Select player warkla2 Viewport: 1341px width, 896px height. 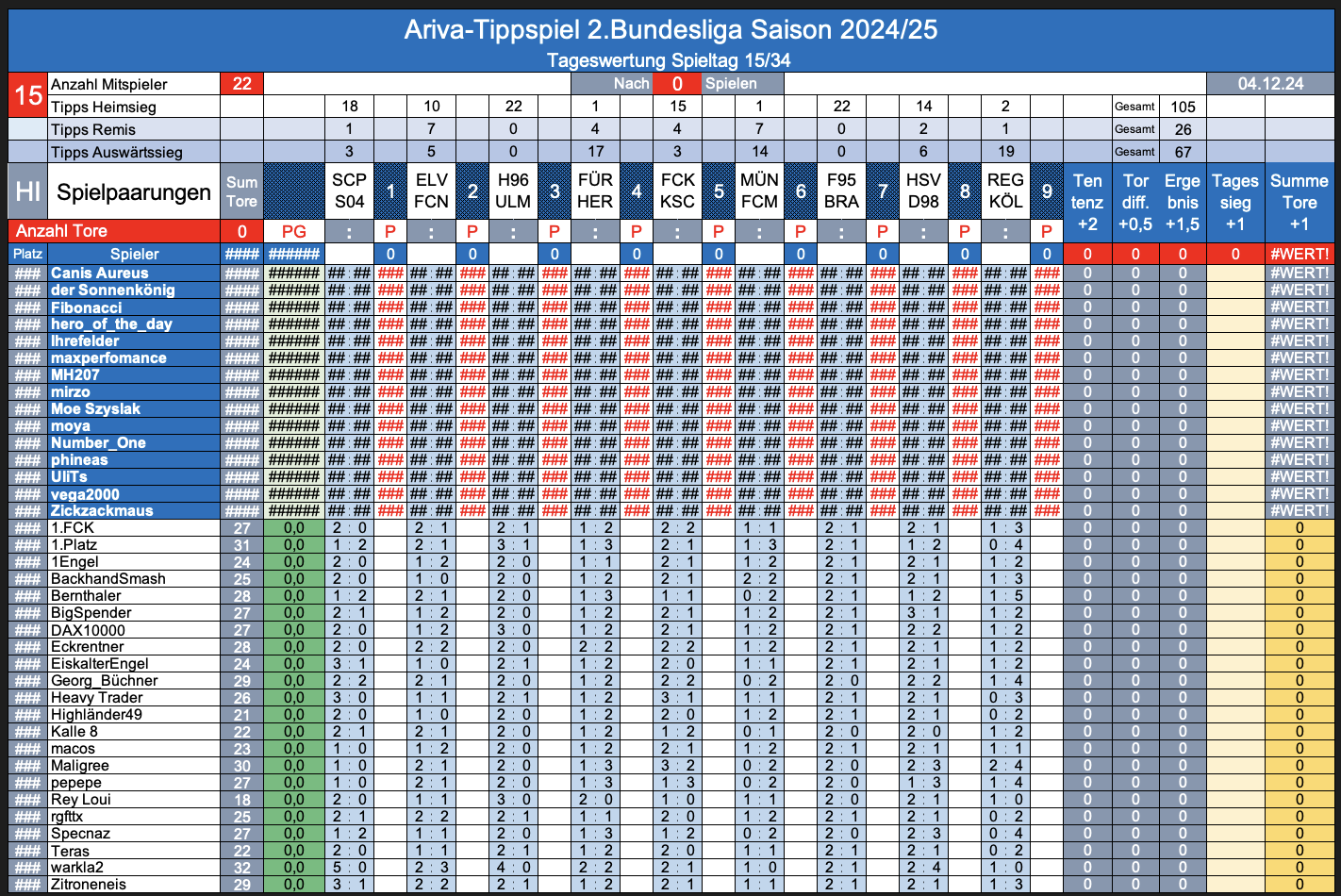click(77, 867)
